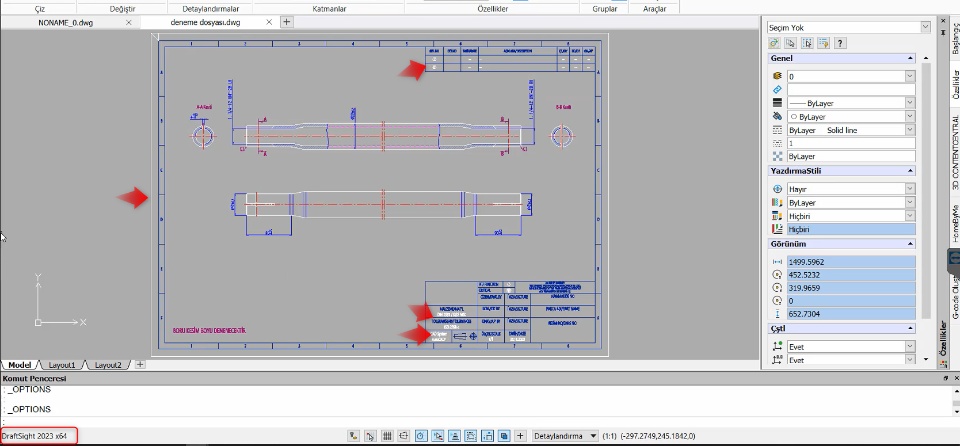Click the hyperlink icon in Genel section
This screenshot has width=960, height=446.
pos(778,89)
